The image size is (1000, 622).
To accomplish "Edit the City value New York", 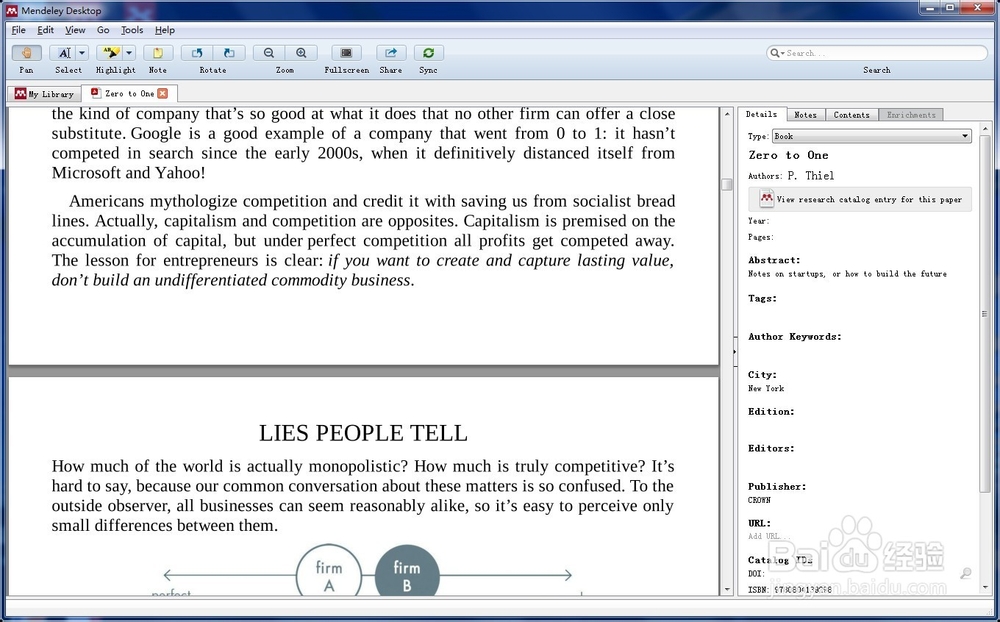I will click(x=766, y=388).
